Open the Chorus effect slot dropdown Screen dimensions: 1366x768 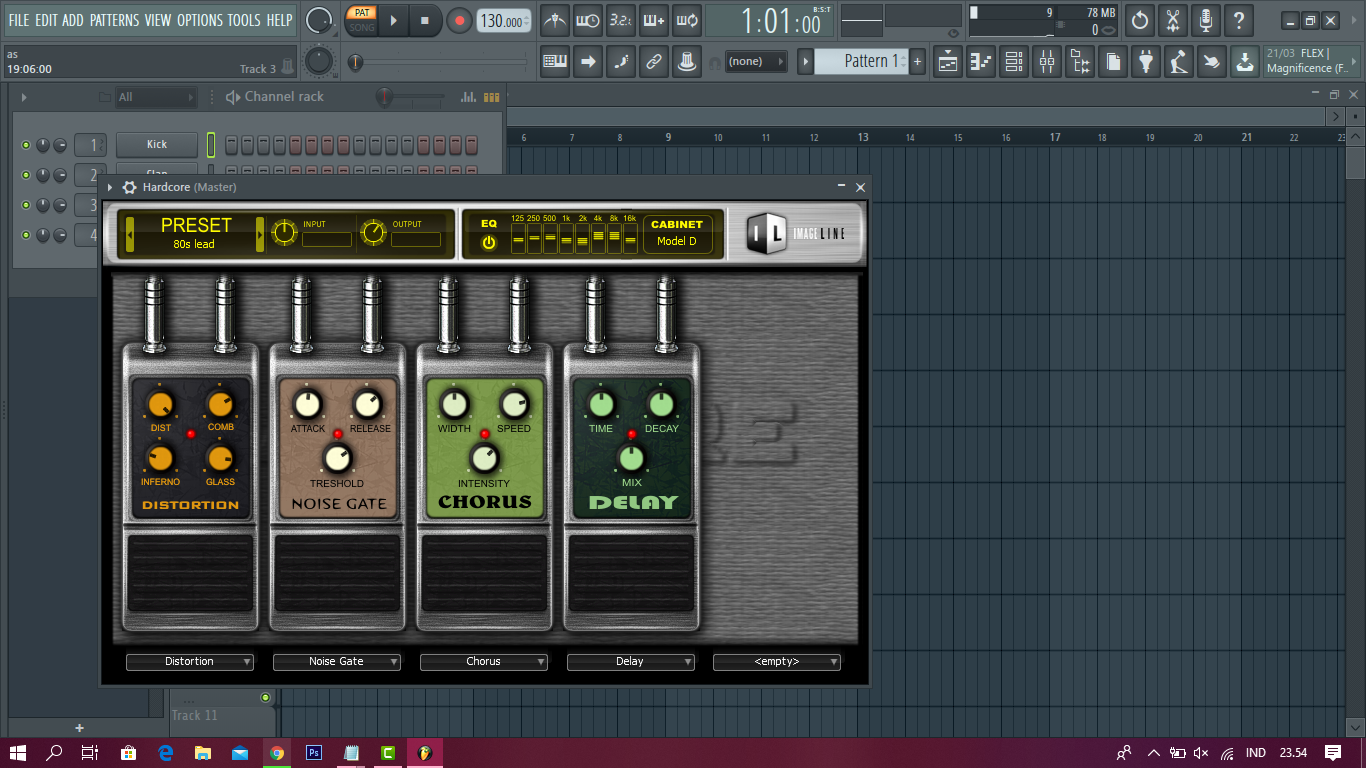point(484,662)
